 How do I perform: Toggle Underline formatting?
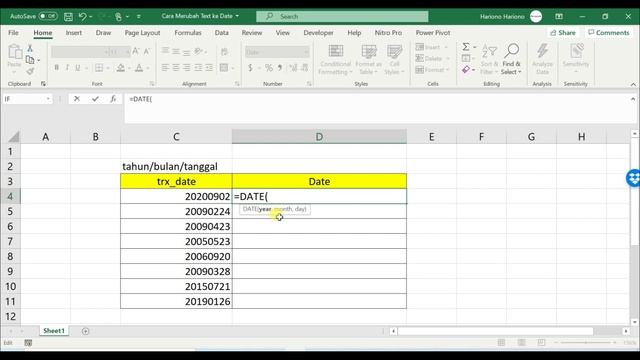(77, 68)
